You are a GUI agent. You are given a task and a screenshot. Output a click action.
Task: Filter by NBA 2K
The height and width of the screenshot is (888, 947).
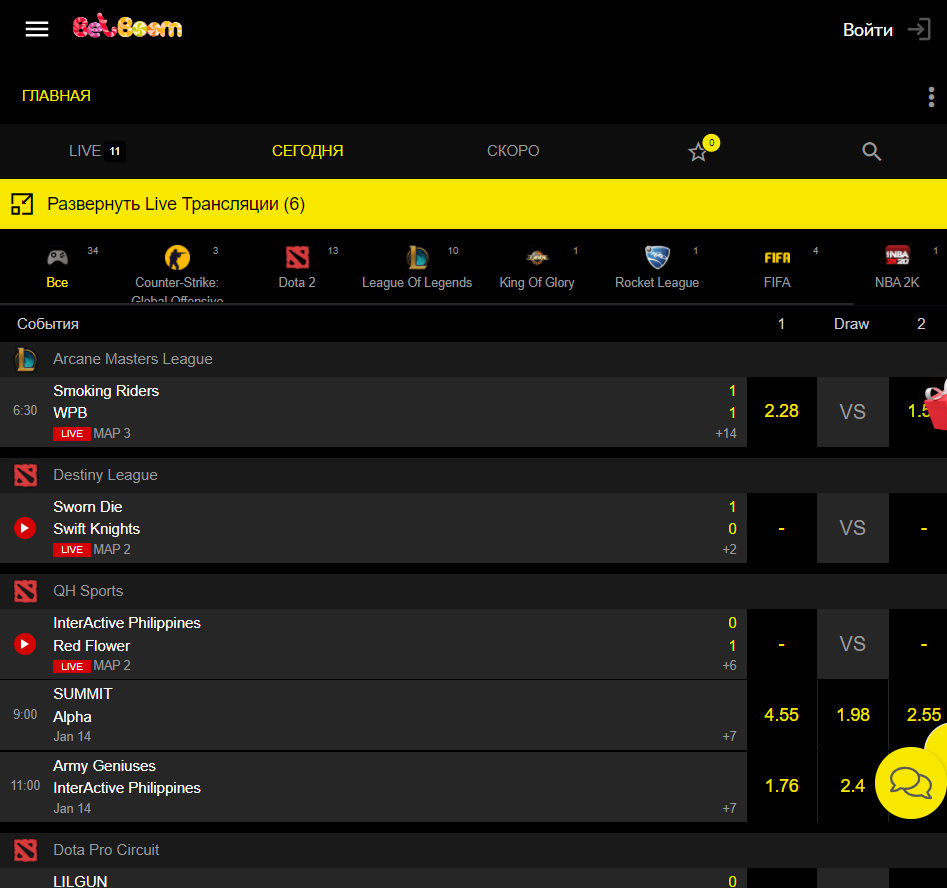(897, 268)
